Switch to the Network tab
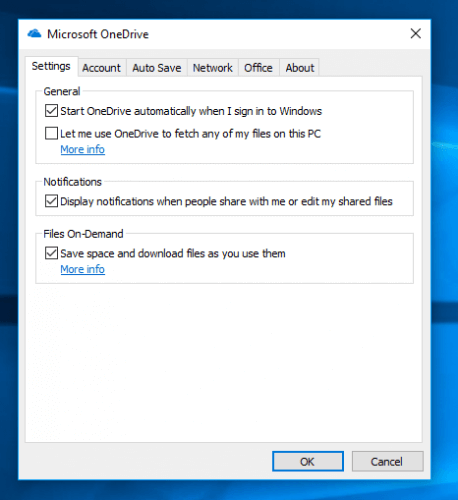 click(213, 68)
